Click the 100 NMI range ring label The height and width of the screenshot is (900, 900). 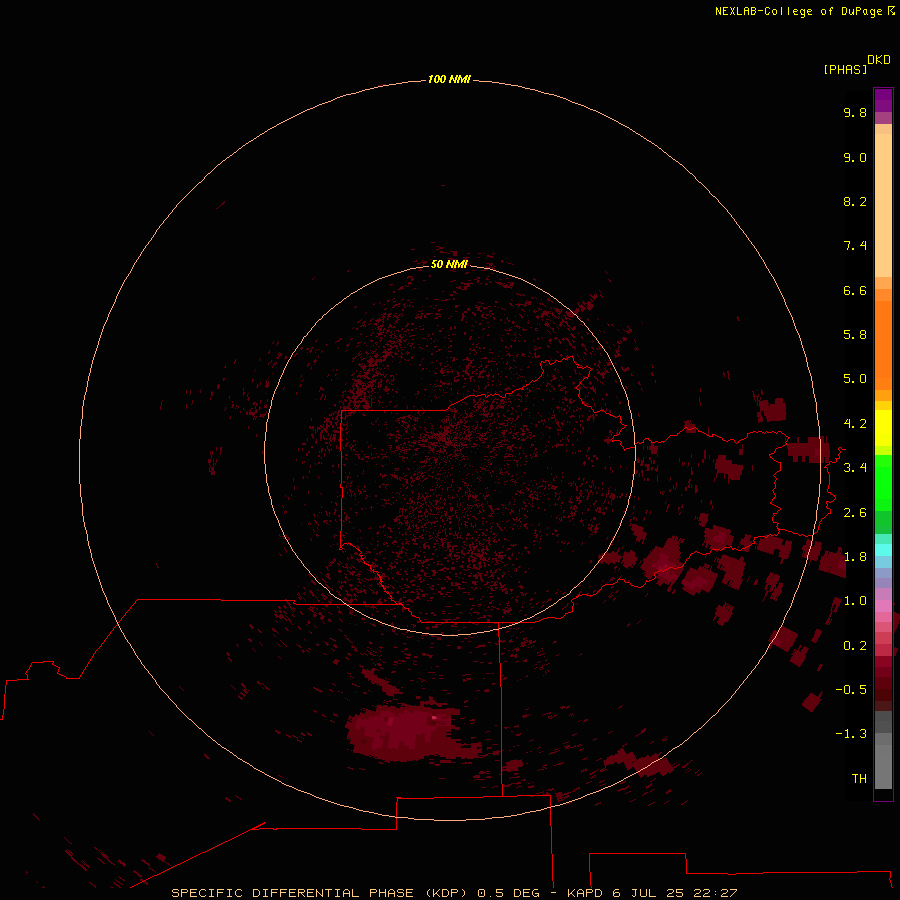coord(449,79)
